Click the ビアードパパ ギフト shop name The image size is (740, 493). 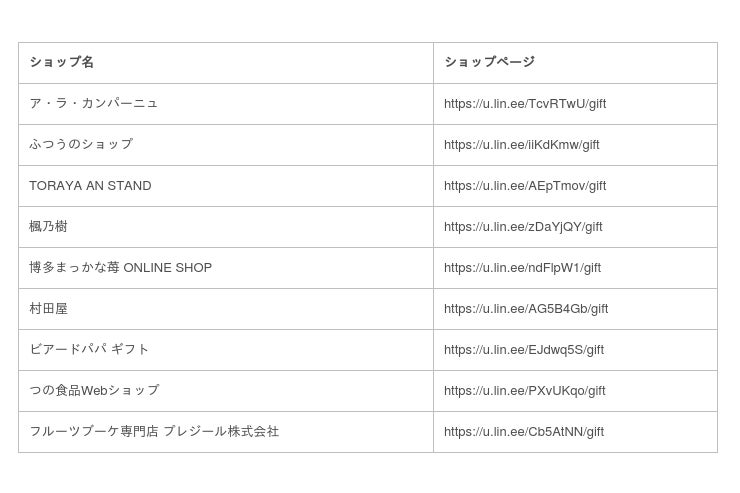(x=89, y=350)
